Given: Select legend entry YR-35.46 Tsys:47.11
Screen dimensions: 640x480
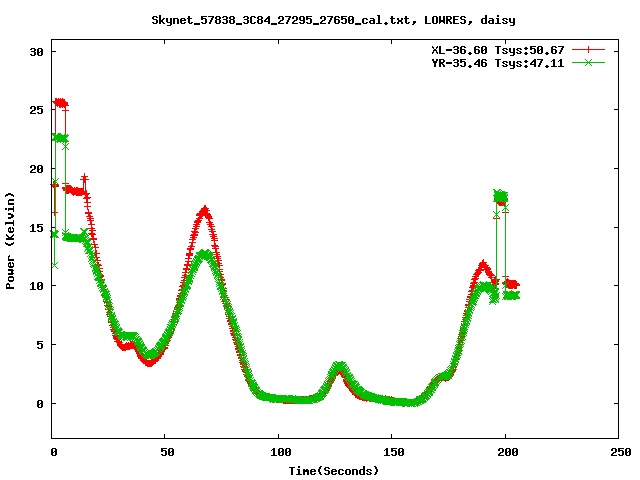Looking at the screenshot, I should coord(498,63).
